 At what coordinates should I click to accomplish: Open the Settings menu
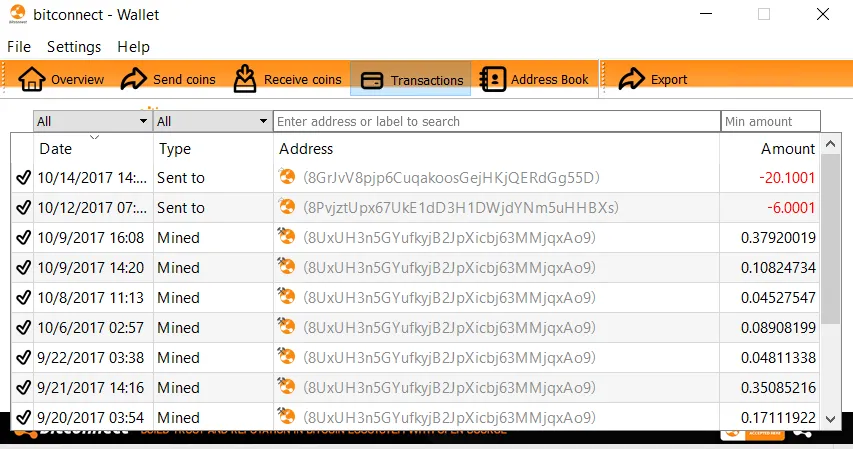74,47
